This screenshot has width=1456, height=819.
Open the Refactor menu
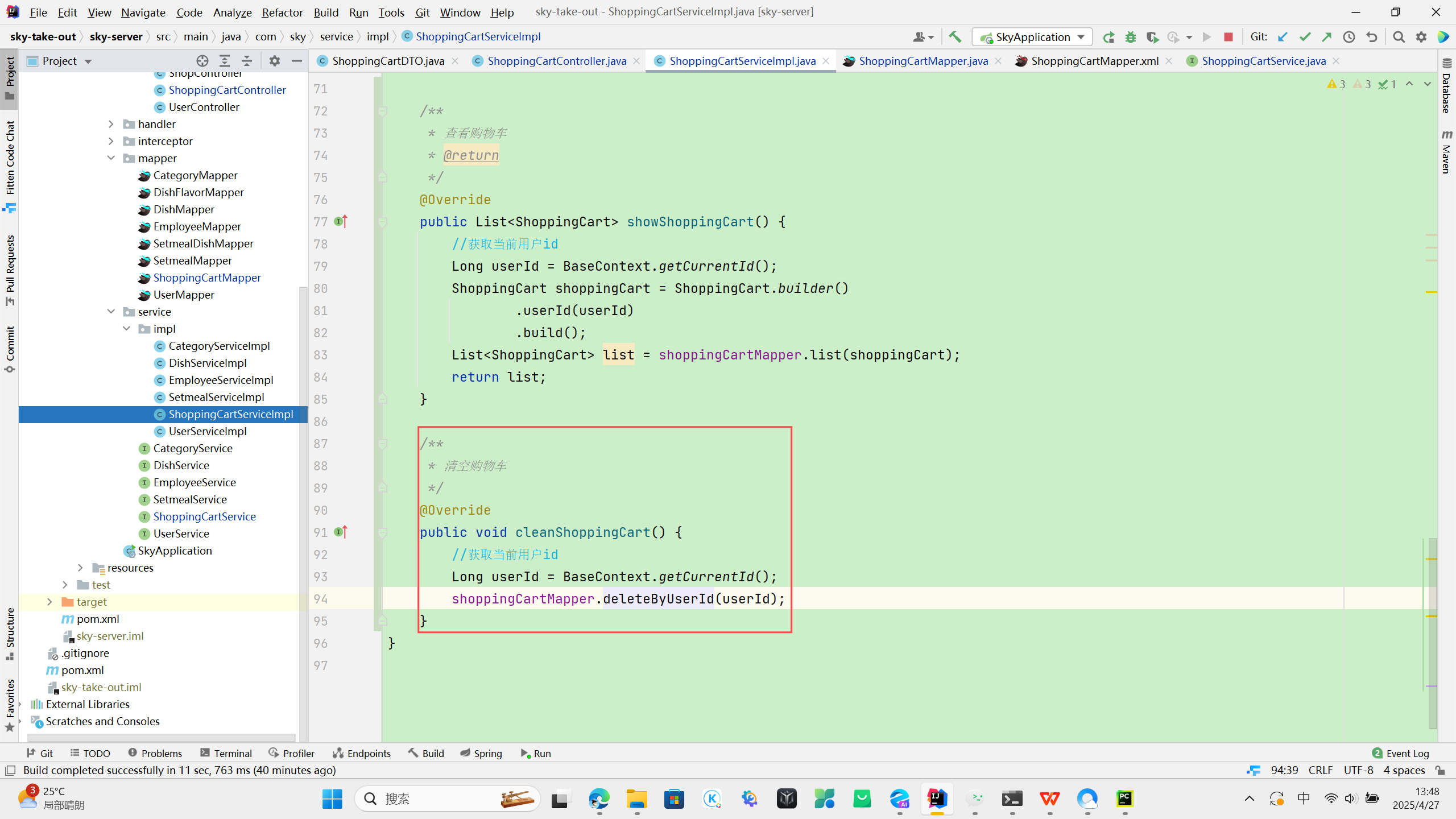click(282, 12)
